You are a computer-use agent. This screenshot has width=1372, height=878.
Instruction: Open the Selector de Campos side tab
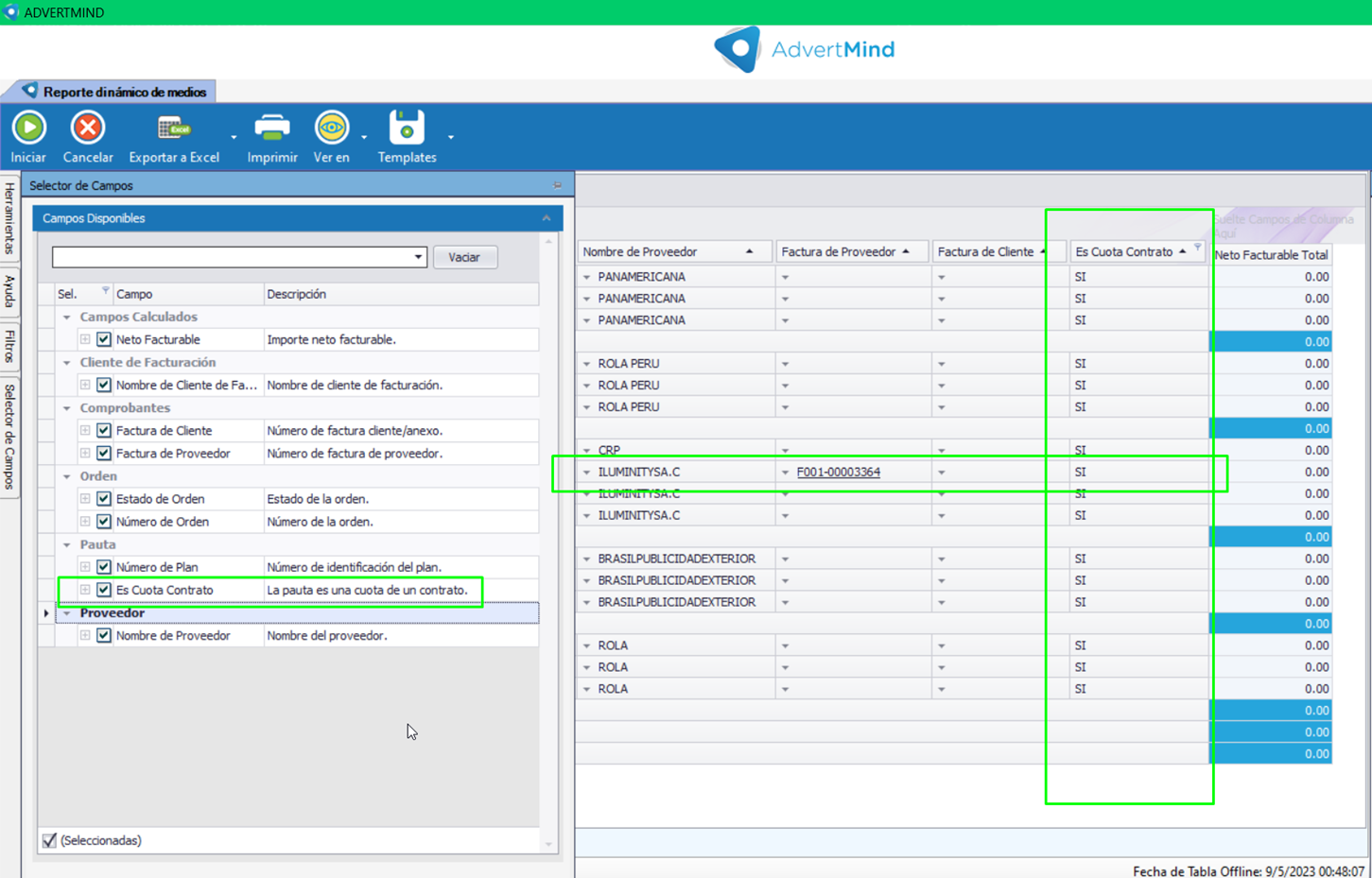(x=9, y=436)
